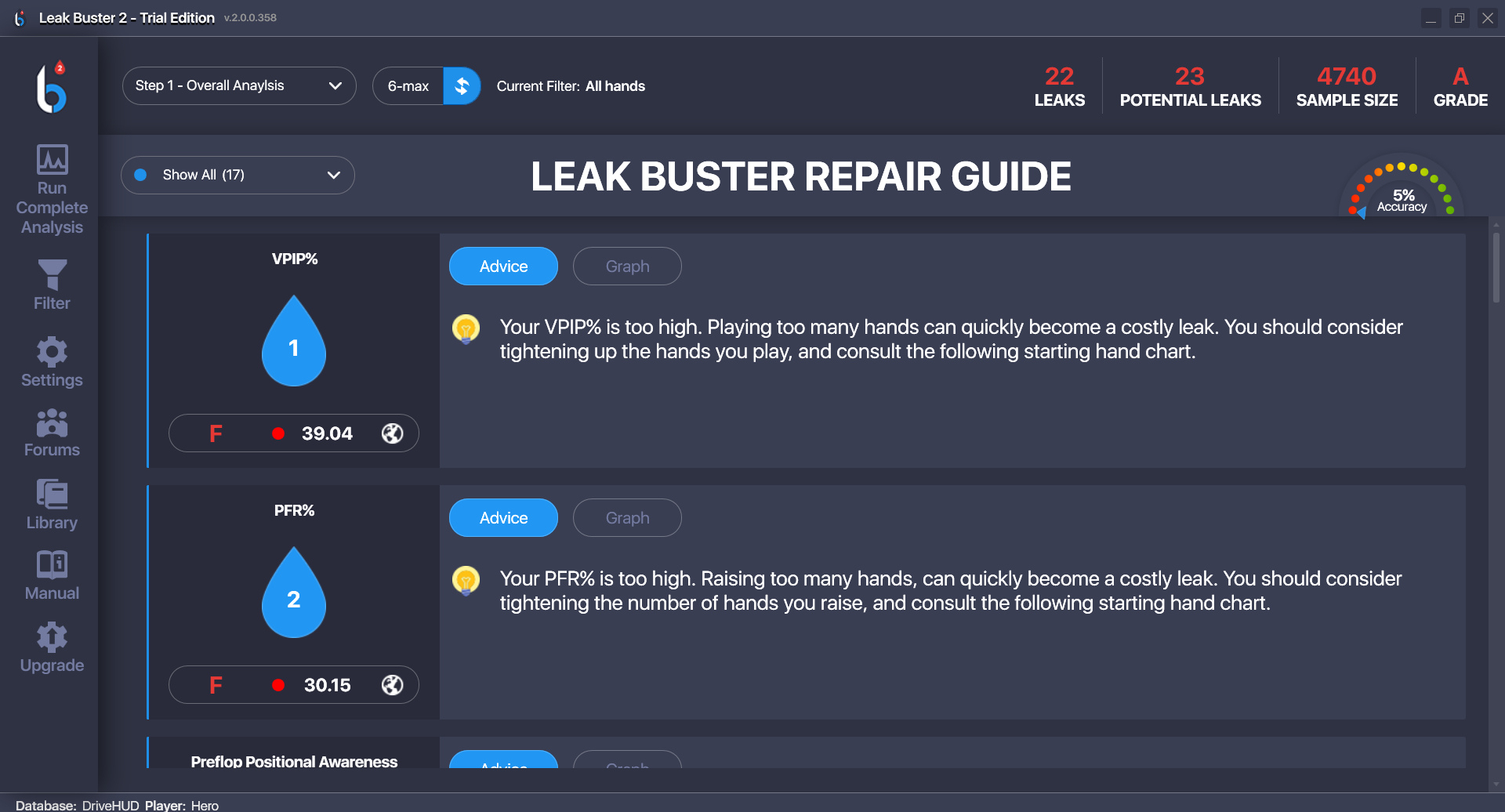
Task: Click the Player: Hero status text
Action: pos(182,805)
